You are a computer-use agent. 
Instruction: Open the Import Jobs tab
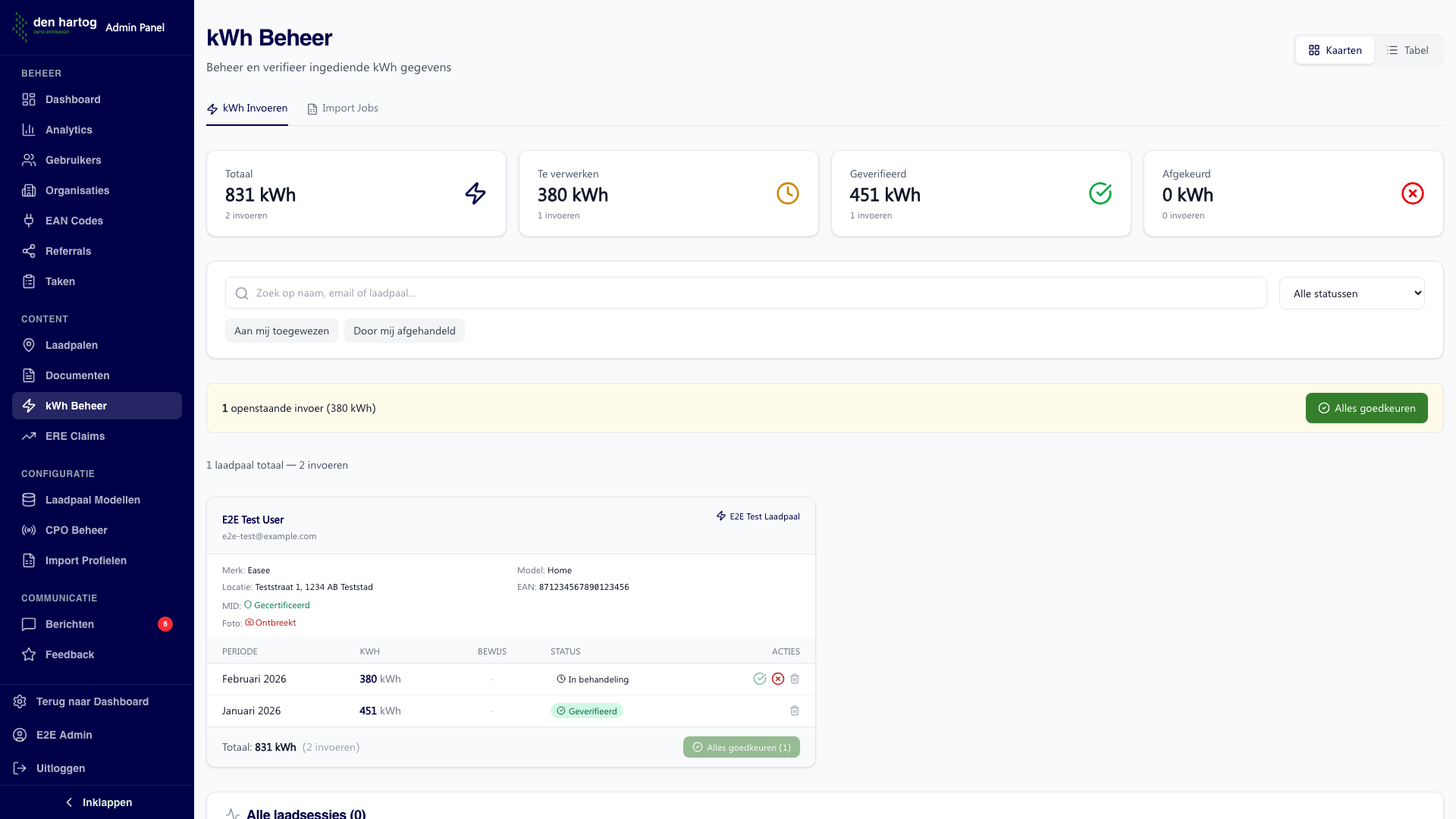point(343,108)
